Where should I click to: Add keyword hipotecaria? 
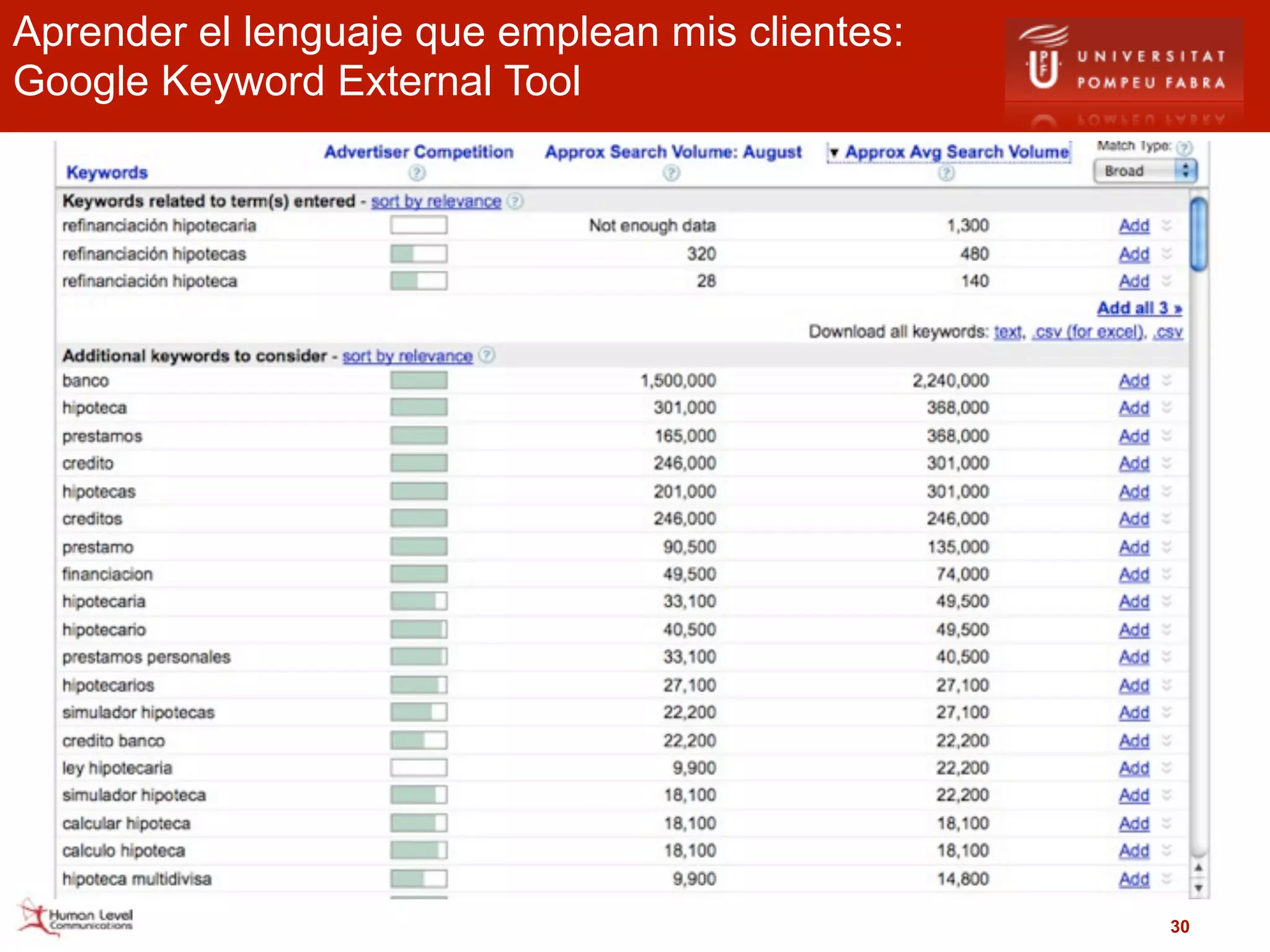[1134, 601]
